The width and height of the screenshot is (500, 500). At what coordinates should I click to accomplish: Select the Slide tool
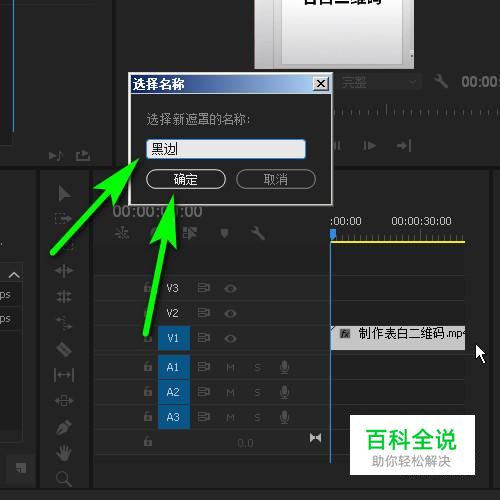[64, 400]
